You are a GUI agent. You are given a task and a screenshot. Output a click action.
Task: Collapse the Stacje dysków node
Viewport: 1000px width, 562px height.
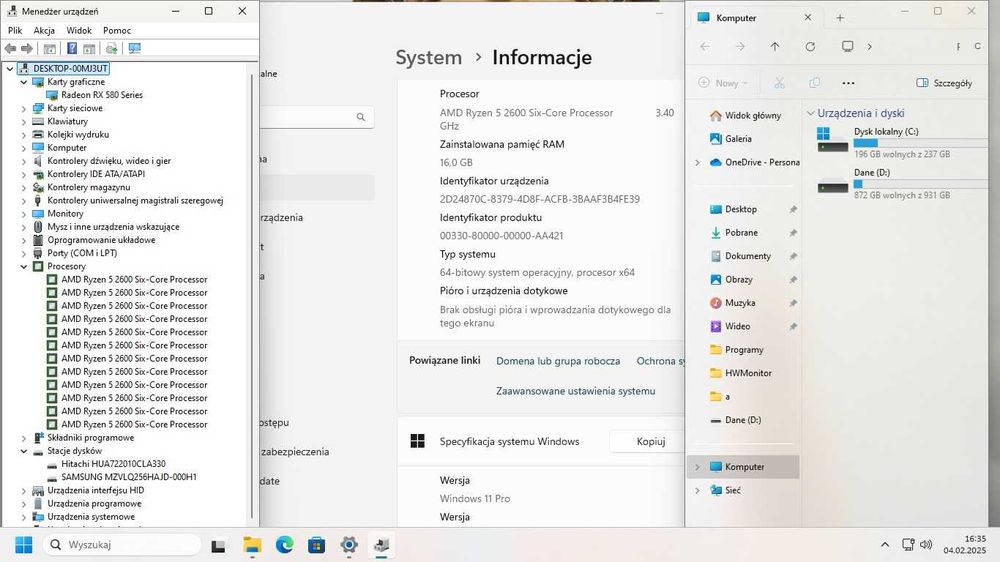coord(24,451)
